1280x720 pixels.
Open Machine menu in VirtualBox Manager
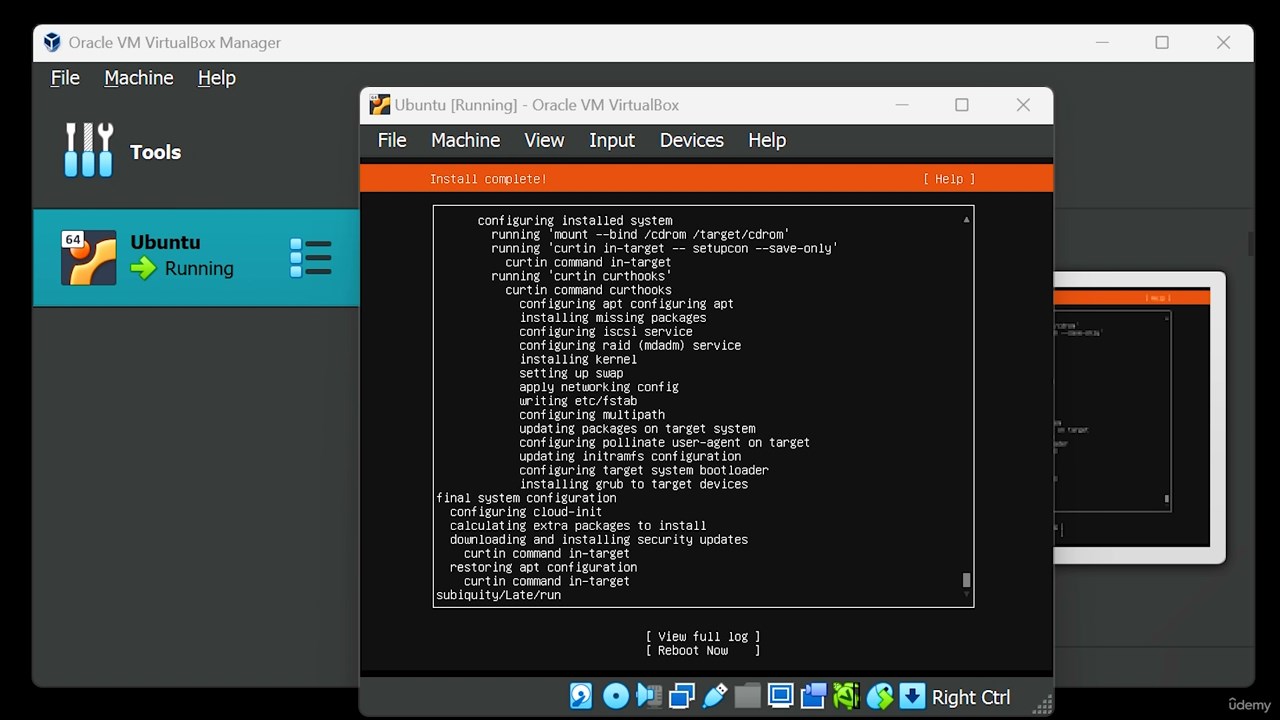coord(139,78)
